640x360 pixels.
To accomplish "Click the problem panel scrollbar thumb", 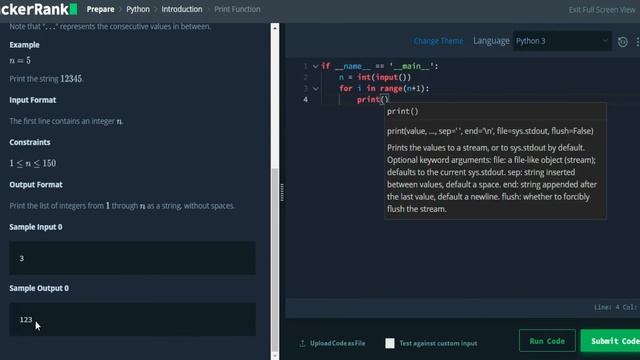I will [275, 259].
